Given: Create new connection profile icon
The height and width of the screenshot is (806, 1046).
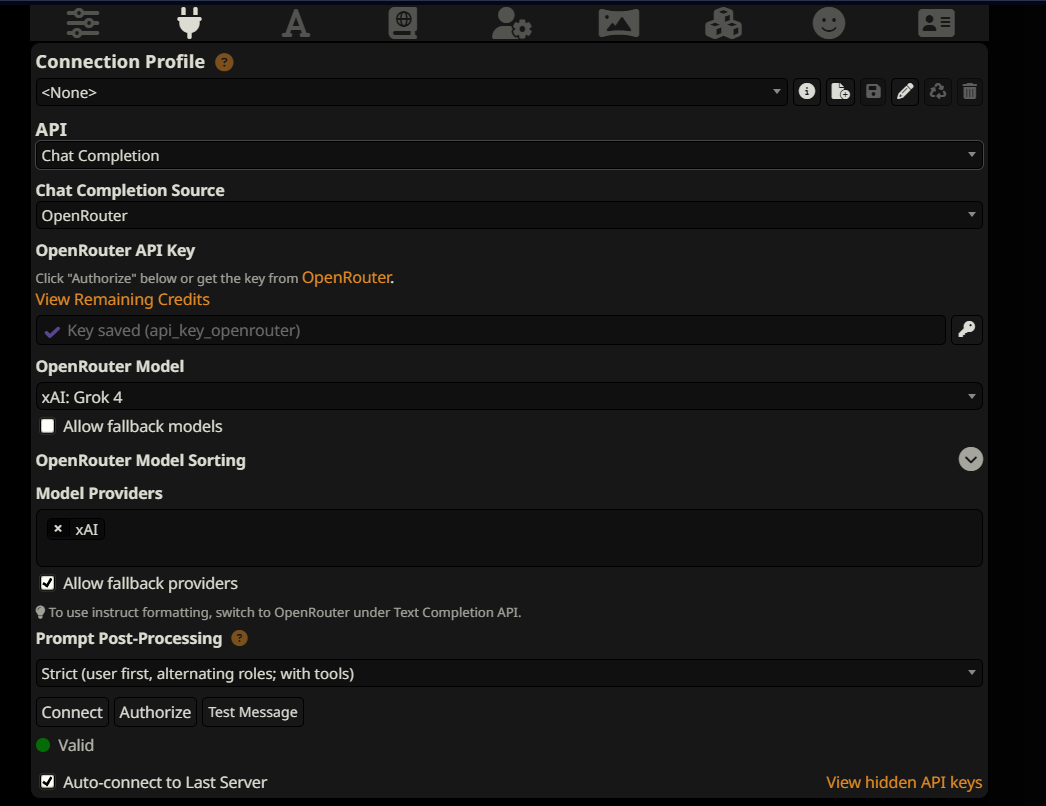Looking at the screenshot, I should click(x=840, y=91).
